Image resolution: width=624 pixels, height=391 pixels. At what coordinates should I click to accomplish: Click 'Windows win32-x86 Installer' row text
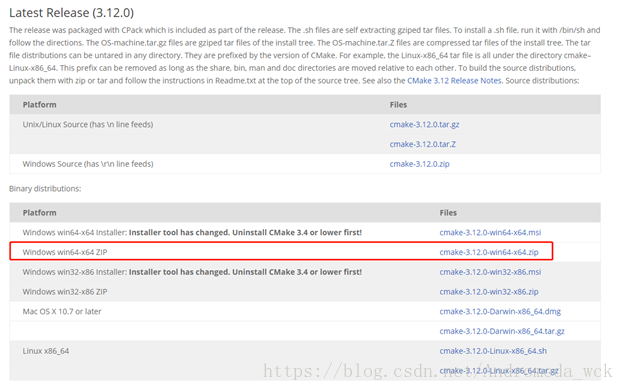(x=192, y=272)
